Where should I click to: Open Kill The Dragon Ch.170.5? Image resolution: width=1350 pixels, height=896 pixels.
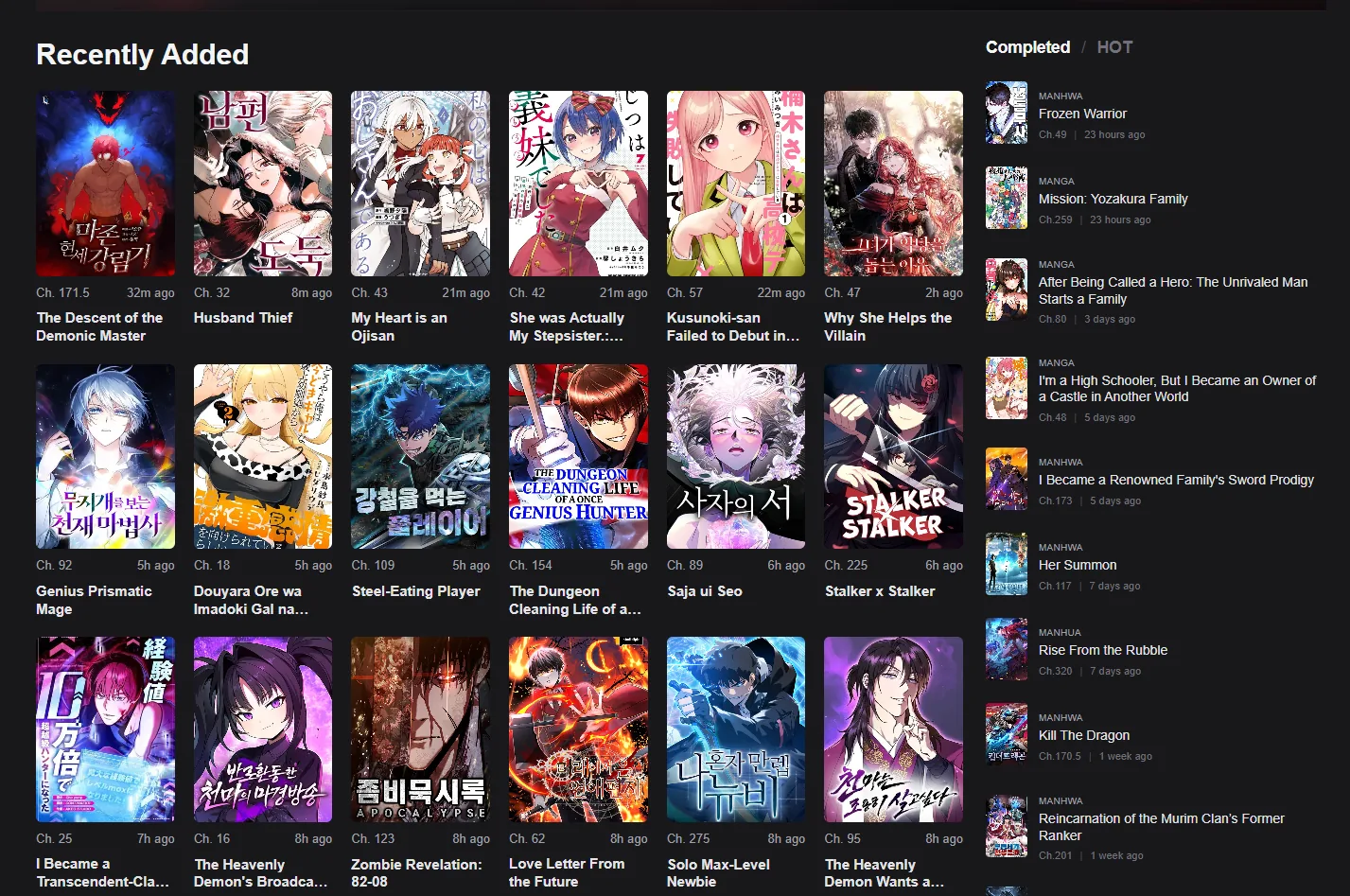pos(1060,756)
